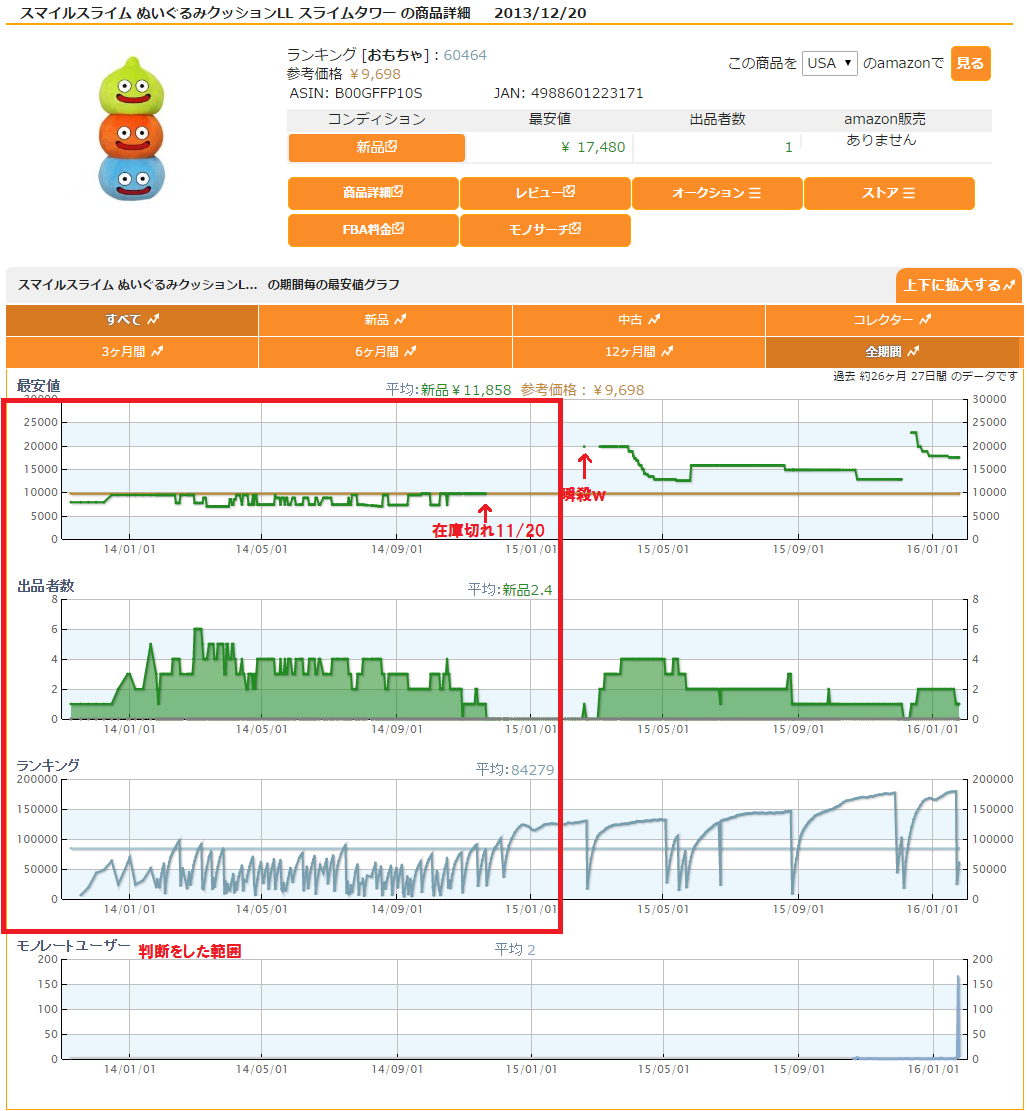Open the FBA料金 fee button
This screenshot has height=1111, width=1027.
click(x=373, y=230)
